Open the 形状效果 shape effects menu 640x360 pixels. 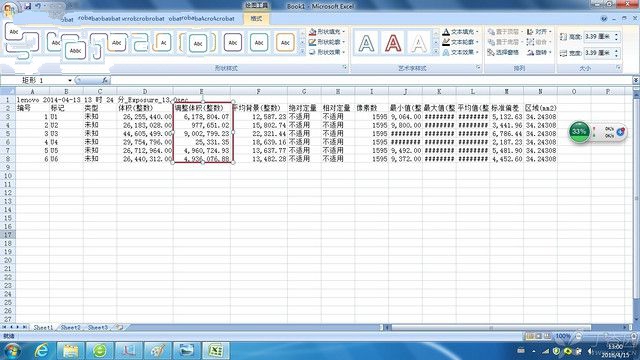[327, 52]
